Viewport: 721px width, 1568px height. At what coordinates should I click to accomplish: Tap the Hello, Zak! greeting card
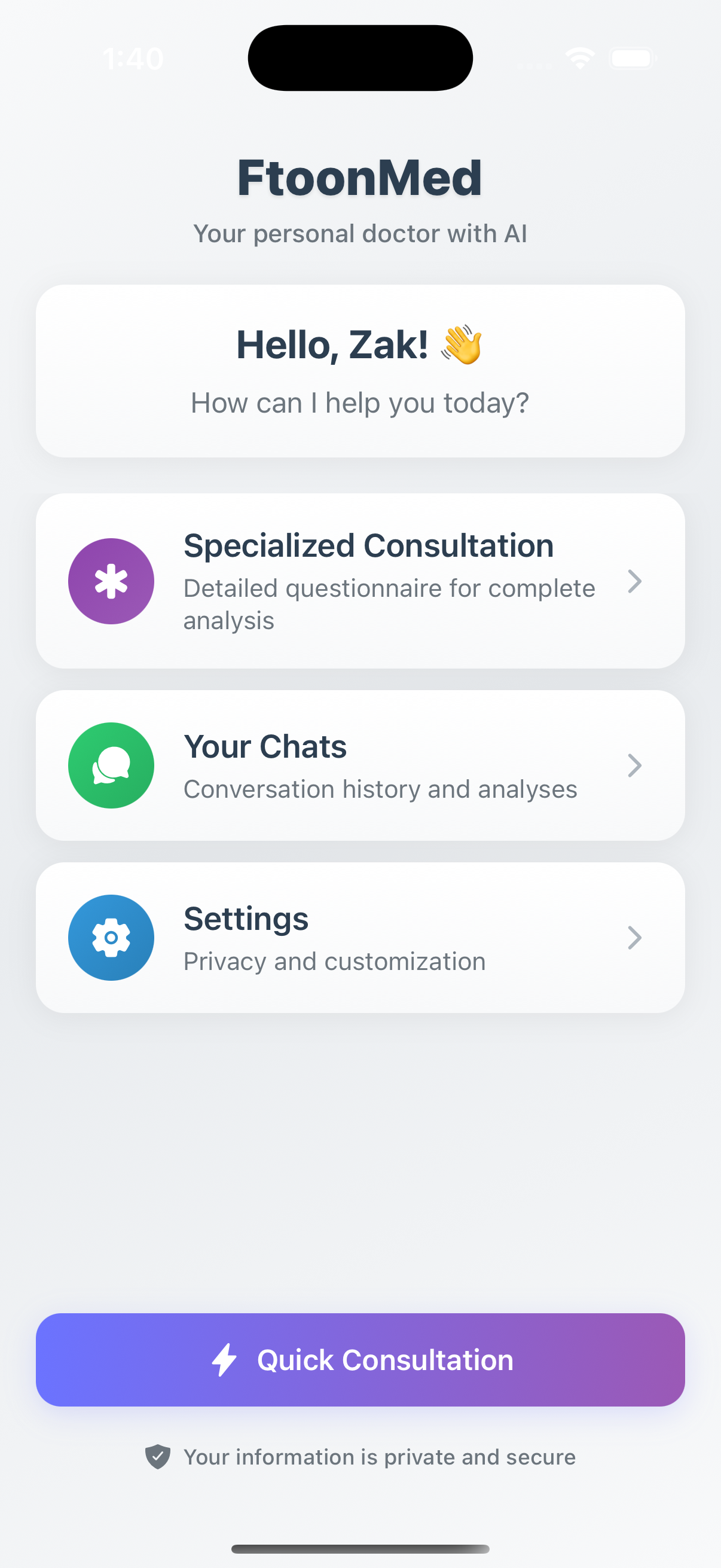coord(360,371)
